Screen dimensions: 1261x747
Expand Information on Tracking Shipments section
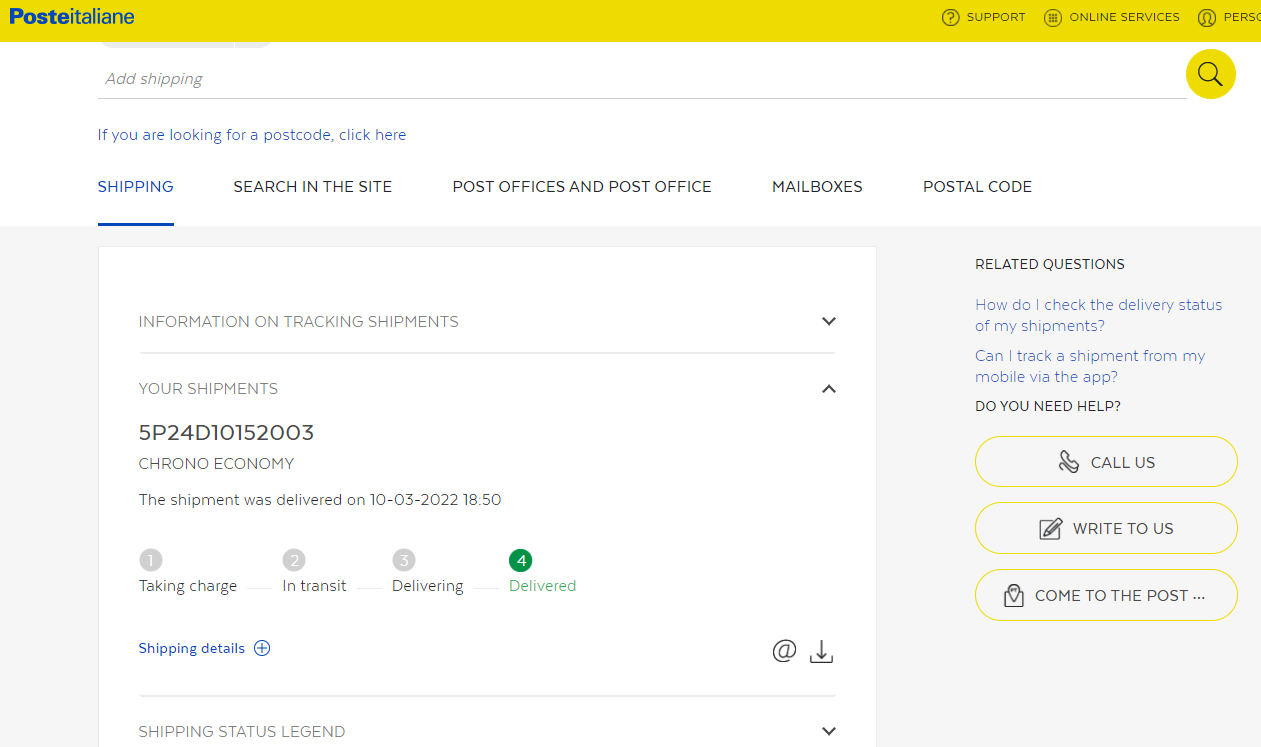828,322
